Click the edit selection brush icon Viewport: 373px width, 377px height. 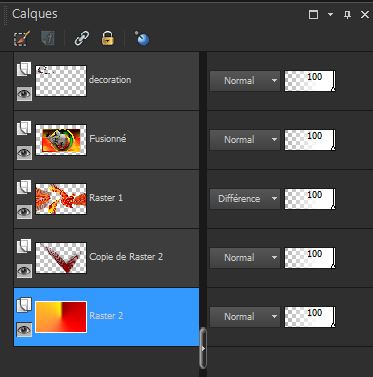tap(22, 38)
